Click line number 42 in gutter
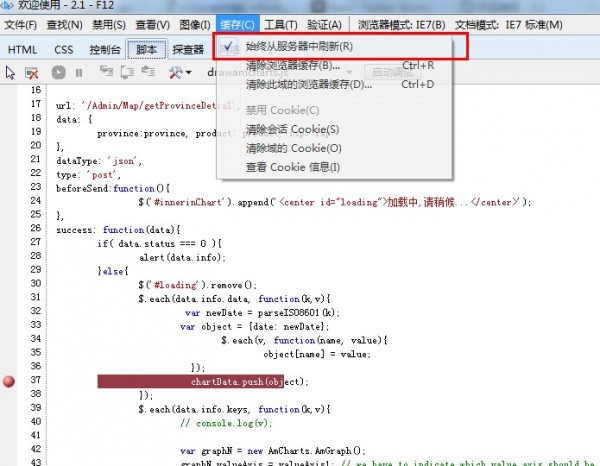 coord(36,449)
